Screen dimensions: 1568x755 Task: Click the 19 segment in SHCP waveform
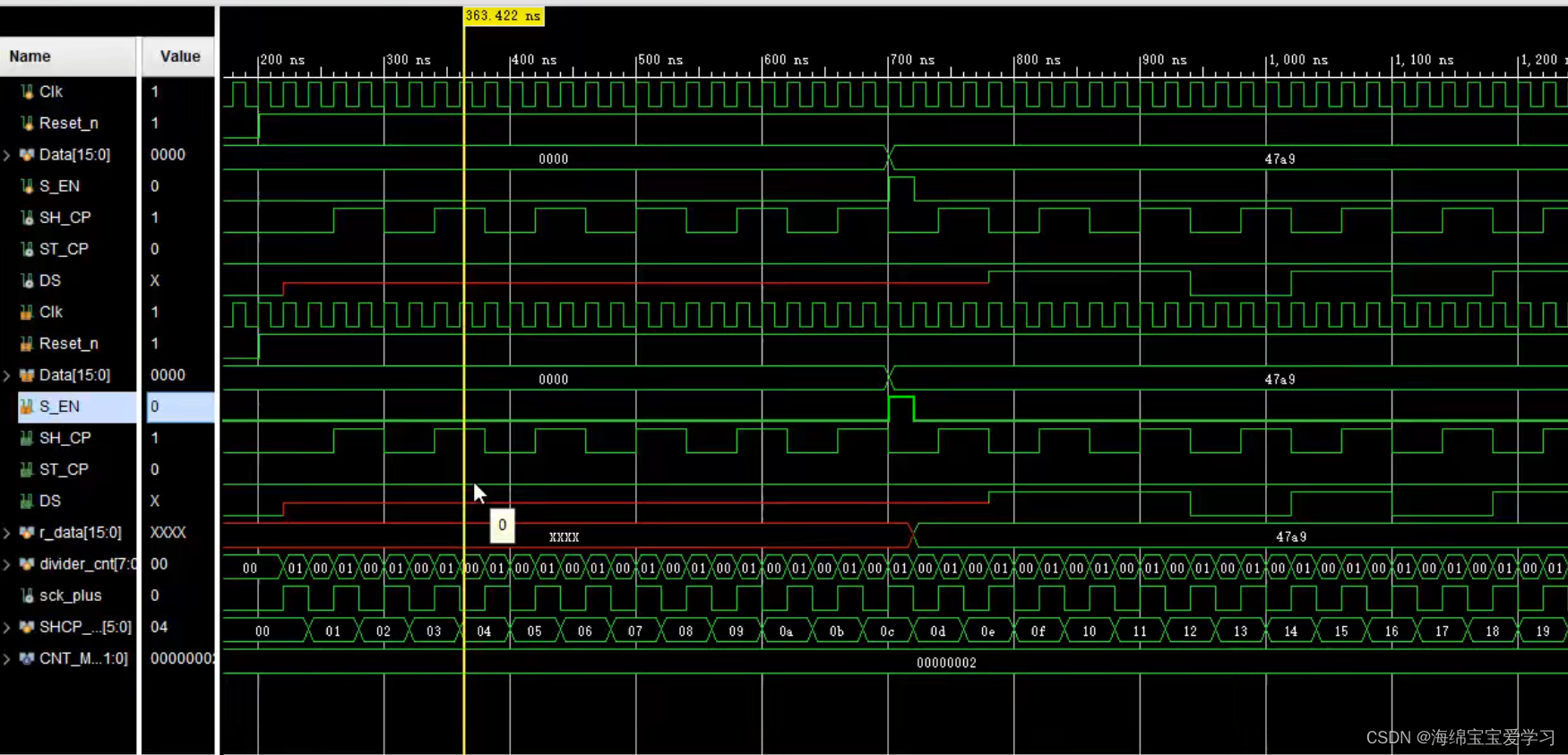tap(1543, 631)
